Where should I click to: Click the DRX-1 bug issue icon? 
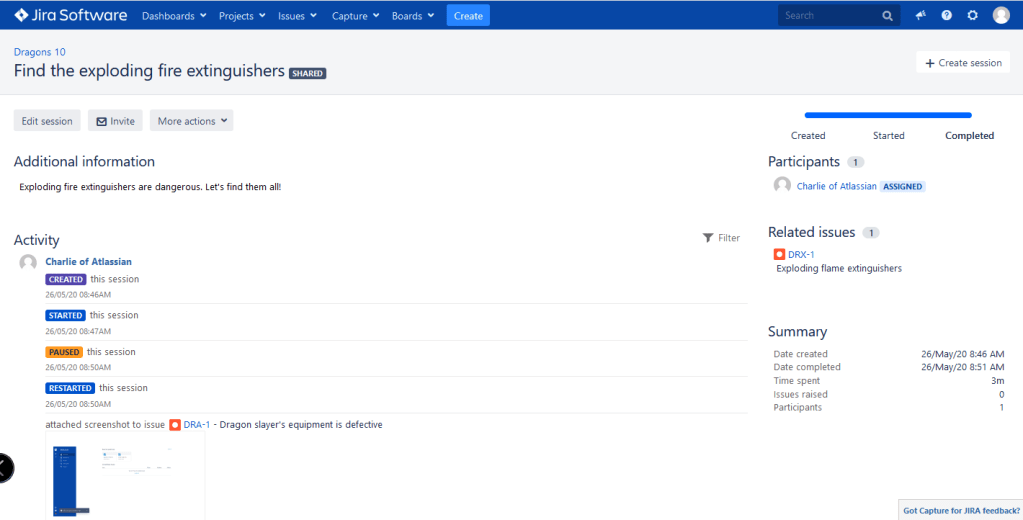(x=780, y=254)
